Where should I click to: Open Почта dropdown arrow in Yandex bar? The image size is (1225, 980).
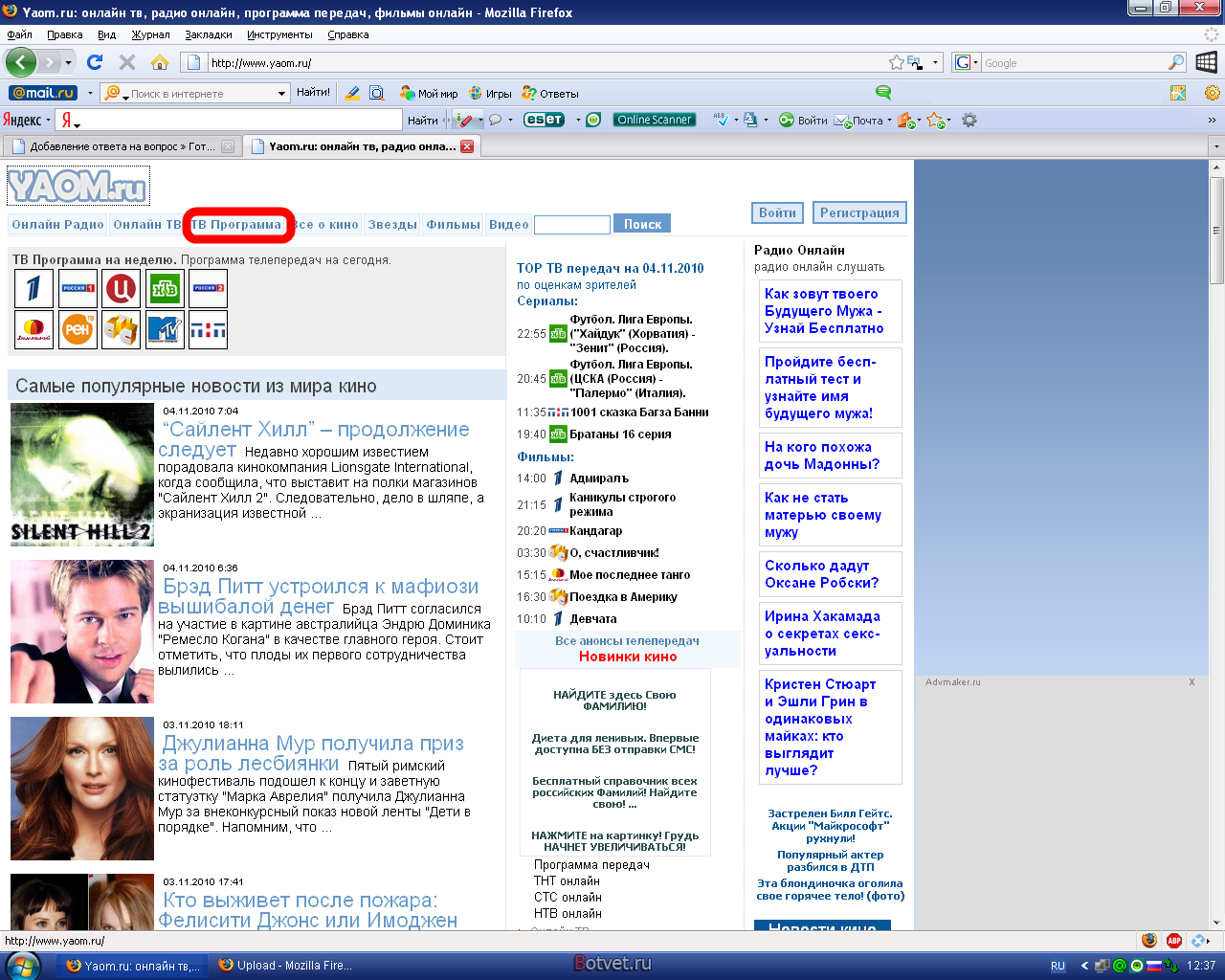pyautogui.click(x=889, y=121)
